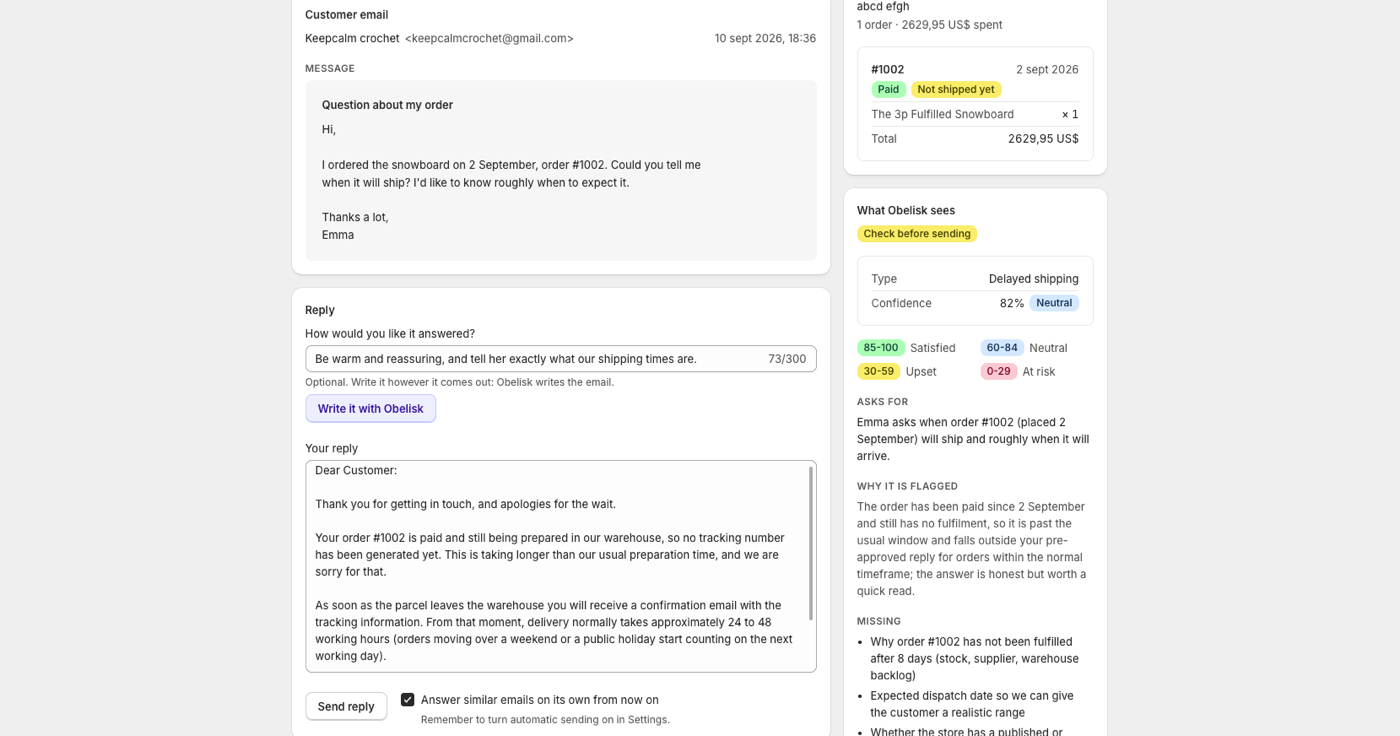This screenshot has width=1400, height=736.
Task: Click the 73/300 character counter
Action: (x=787, y=359)
